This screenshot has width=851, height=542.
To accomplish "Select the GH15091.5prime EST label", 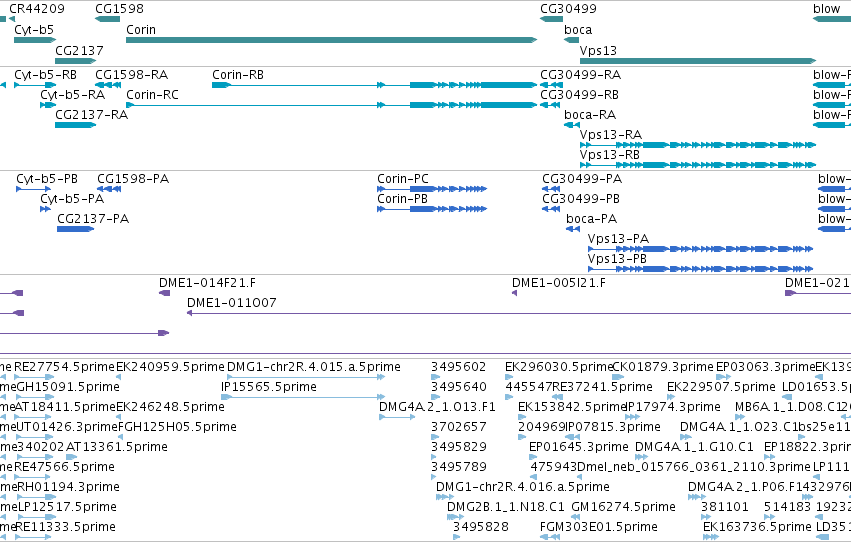I will 68,387.
